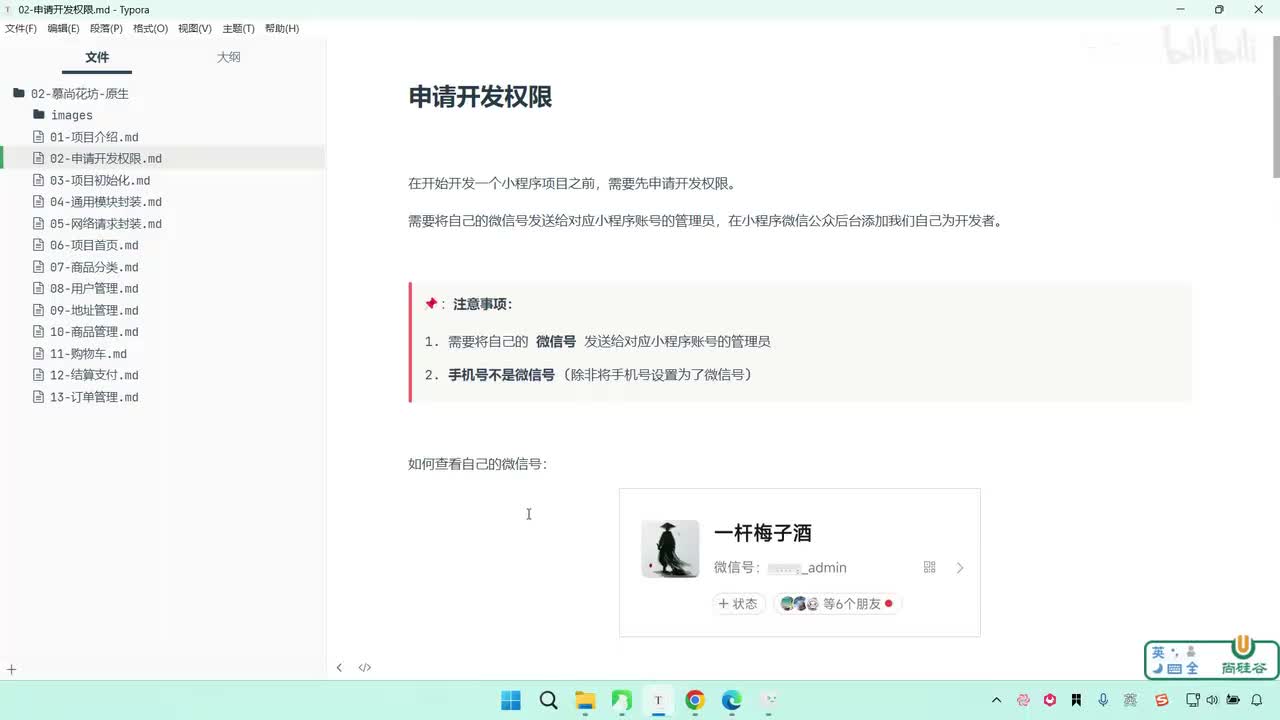Click the line 如何查看自己的微信号
Viewport: 1280px width, 720px height.
[478, 464]
